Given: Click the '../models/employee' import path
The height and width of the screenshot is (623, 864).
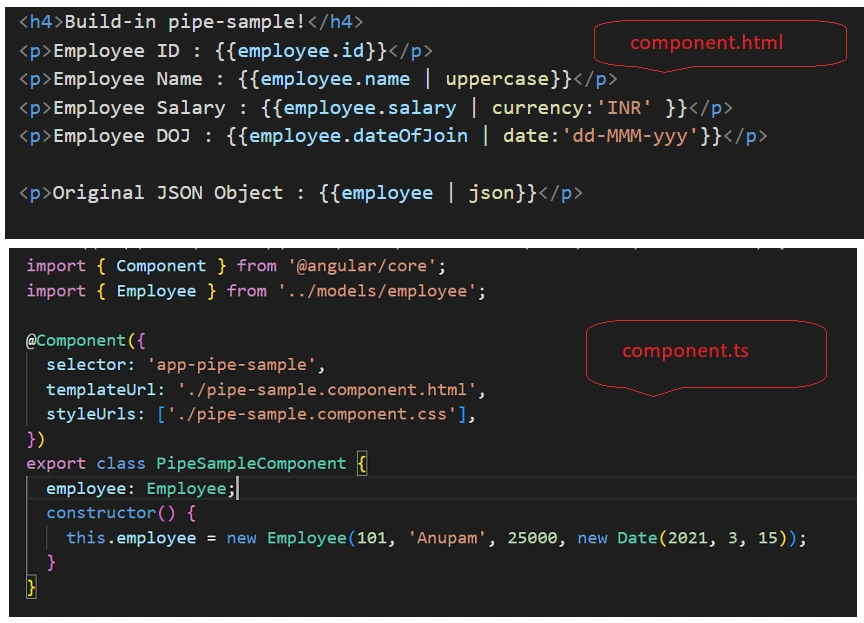Looking at the screenshot, I should tap(377, 291).
